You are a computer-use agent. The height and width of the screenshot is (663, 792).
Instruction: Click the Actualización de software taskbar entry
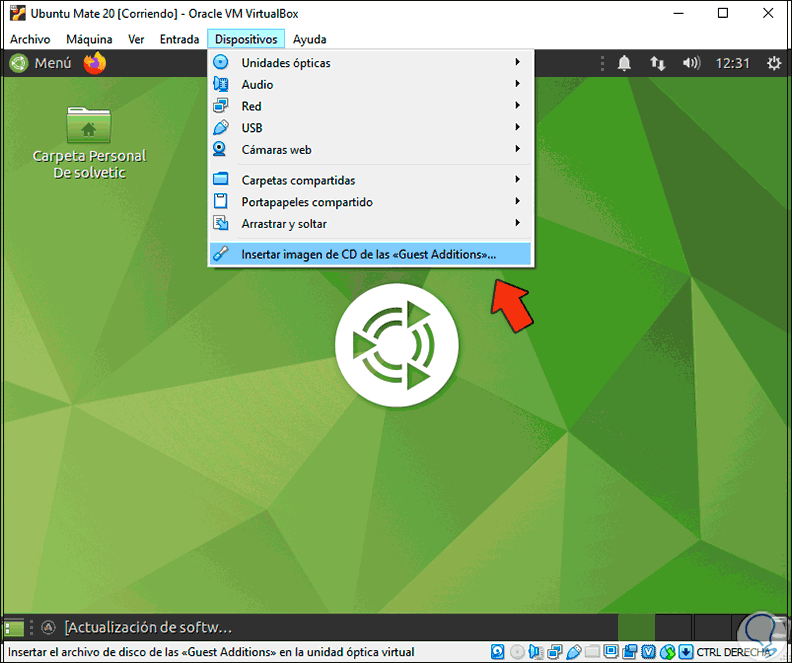click(137, 628)
